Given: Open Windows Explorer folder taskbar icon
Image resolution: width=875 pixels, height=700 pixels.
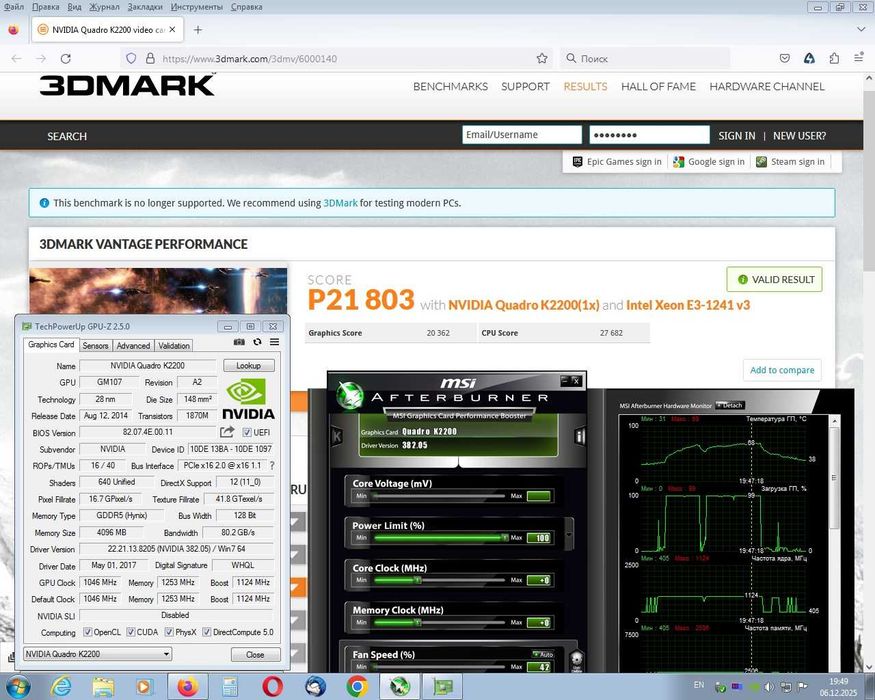Looking at the screenshot, I should click(103, 686).
